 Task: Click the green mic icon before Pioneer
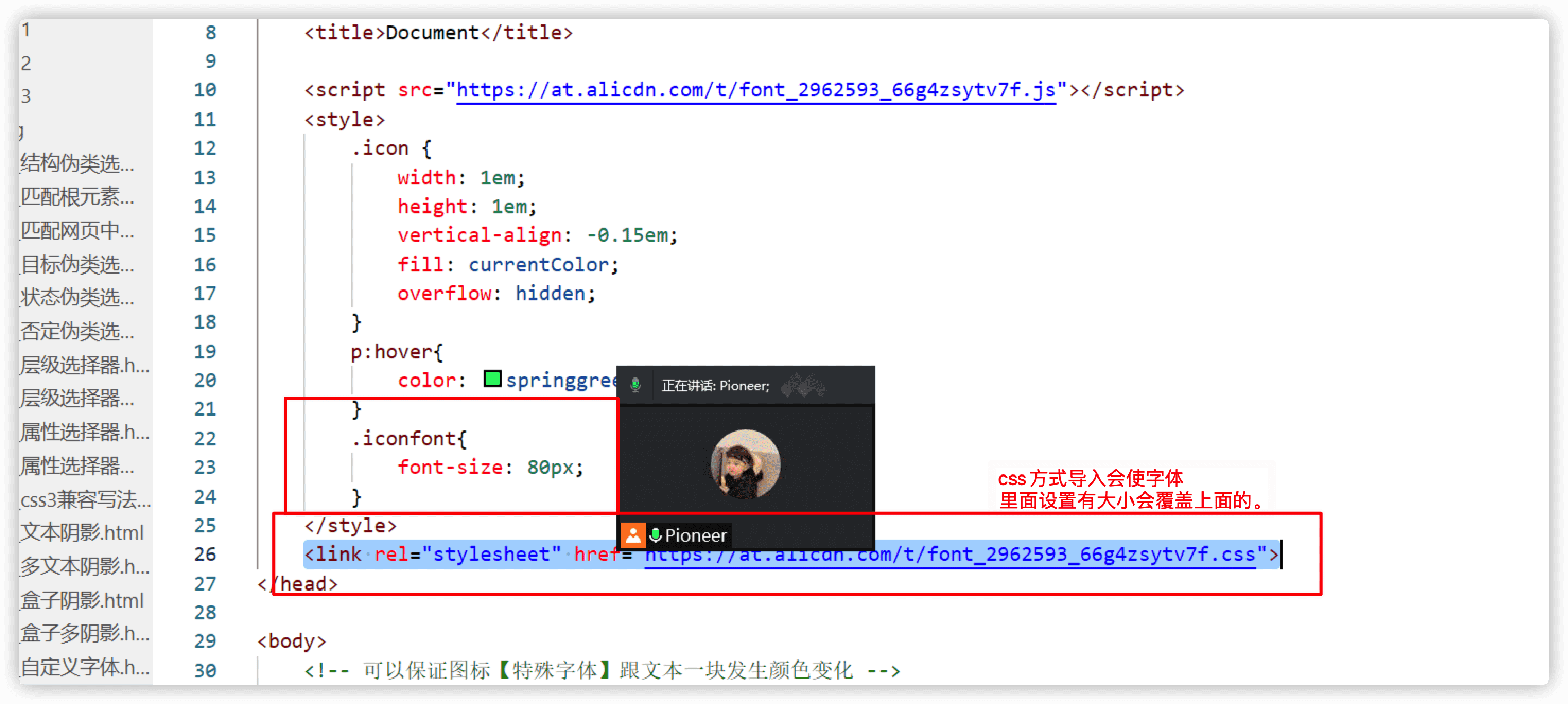655,535
